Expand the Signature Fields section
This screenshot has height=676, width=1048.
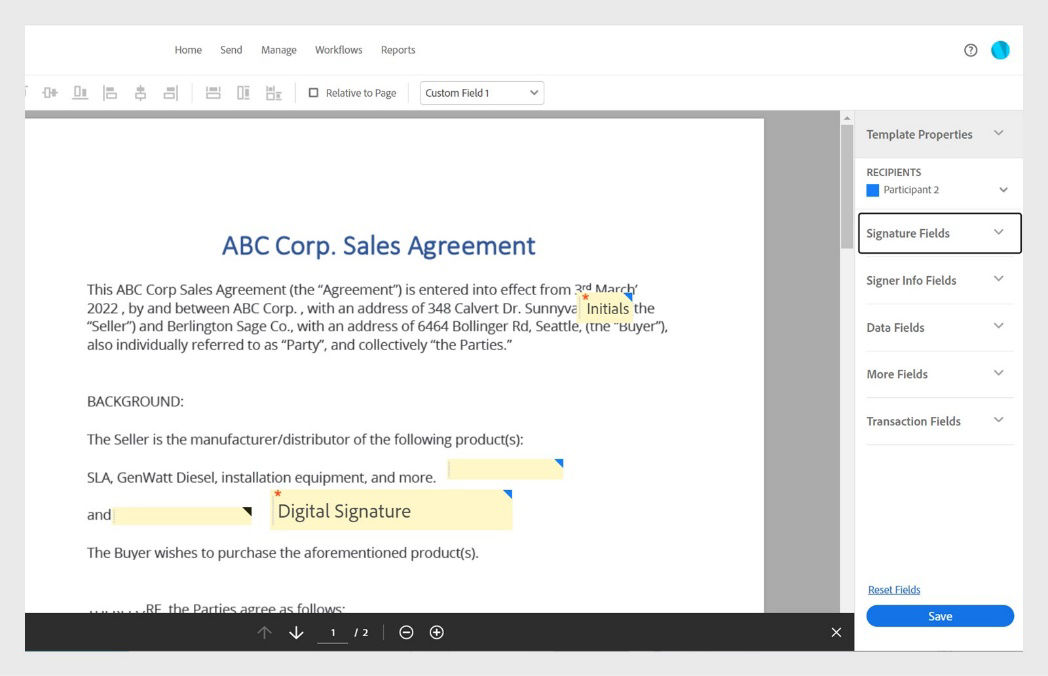pyautogui.click(x=938, y=233)
